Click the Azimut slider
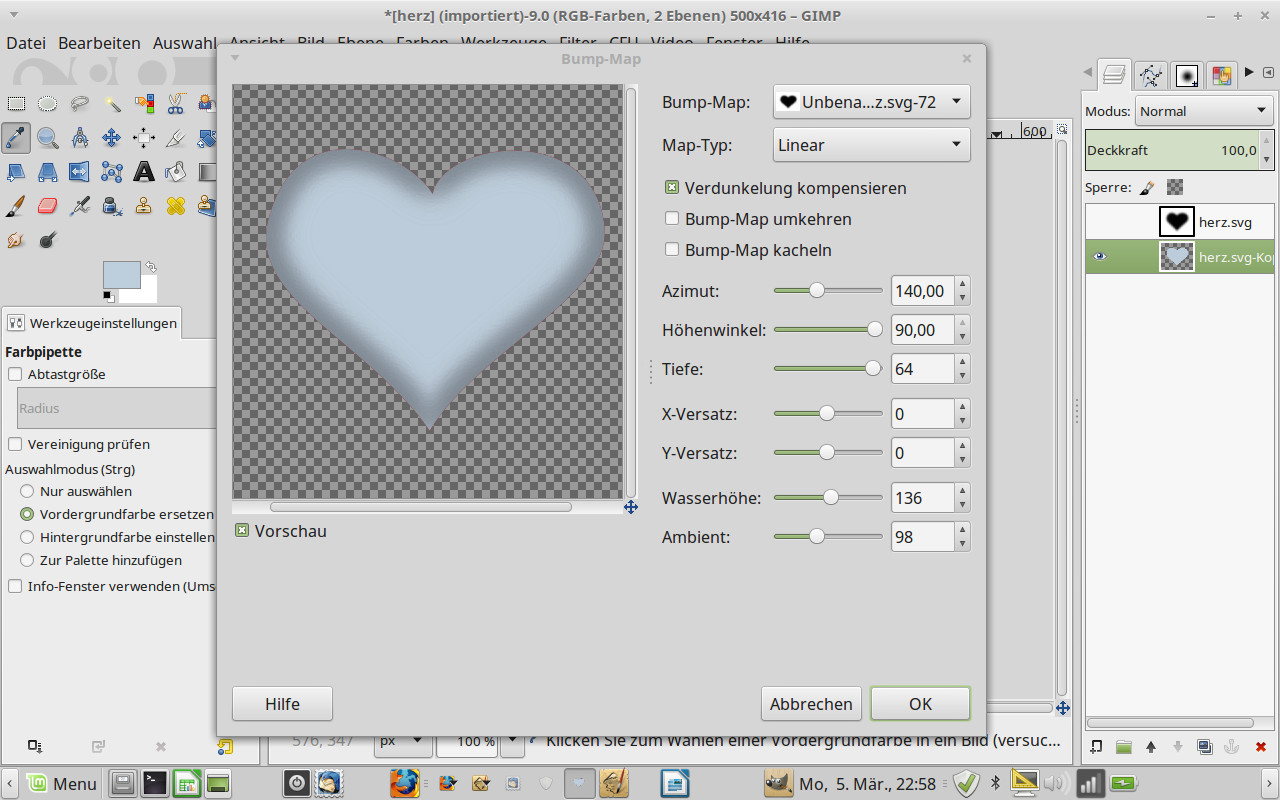The width and height of the screenshot is (1280, 800). tap(828, 291)
